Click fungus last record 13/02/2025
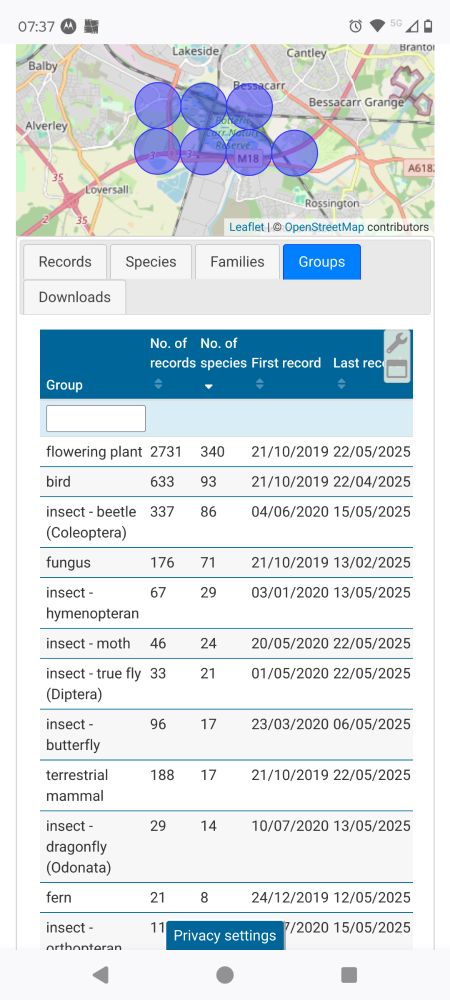The height and width of the screenshot is (1000, 450). pos(372,562)
